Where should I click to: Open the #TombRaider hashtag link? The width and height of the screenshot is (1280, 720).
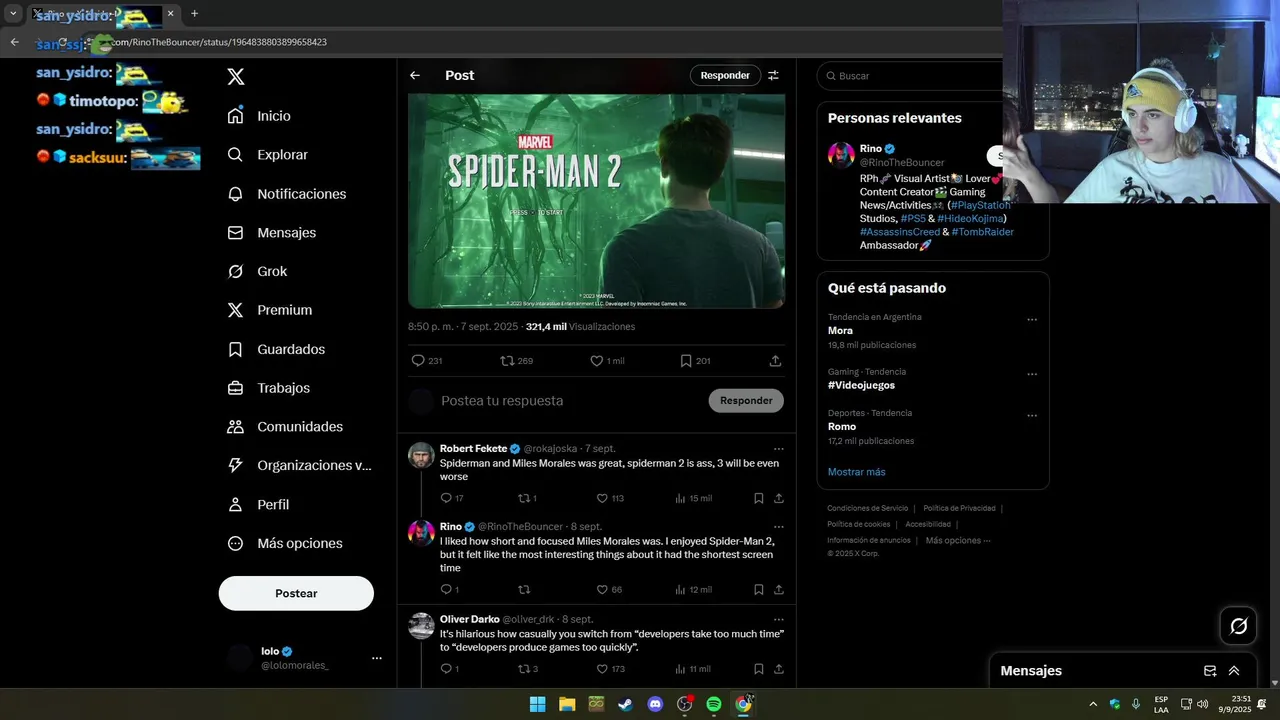(x=982, y=232)
